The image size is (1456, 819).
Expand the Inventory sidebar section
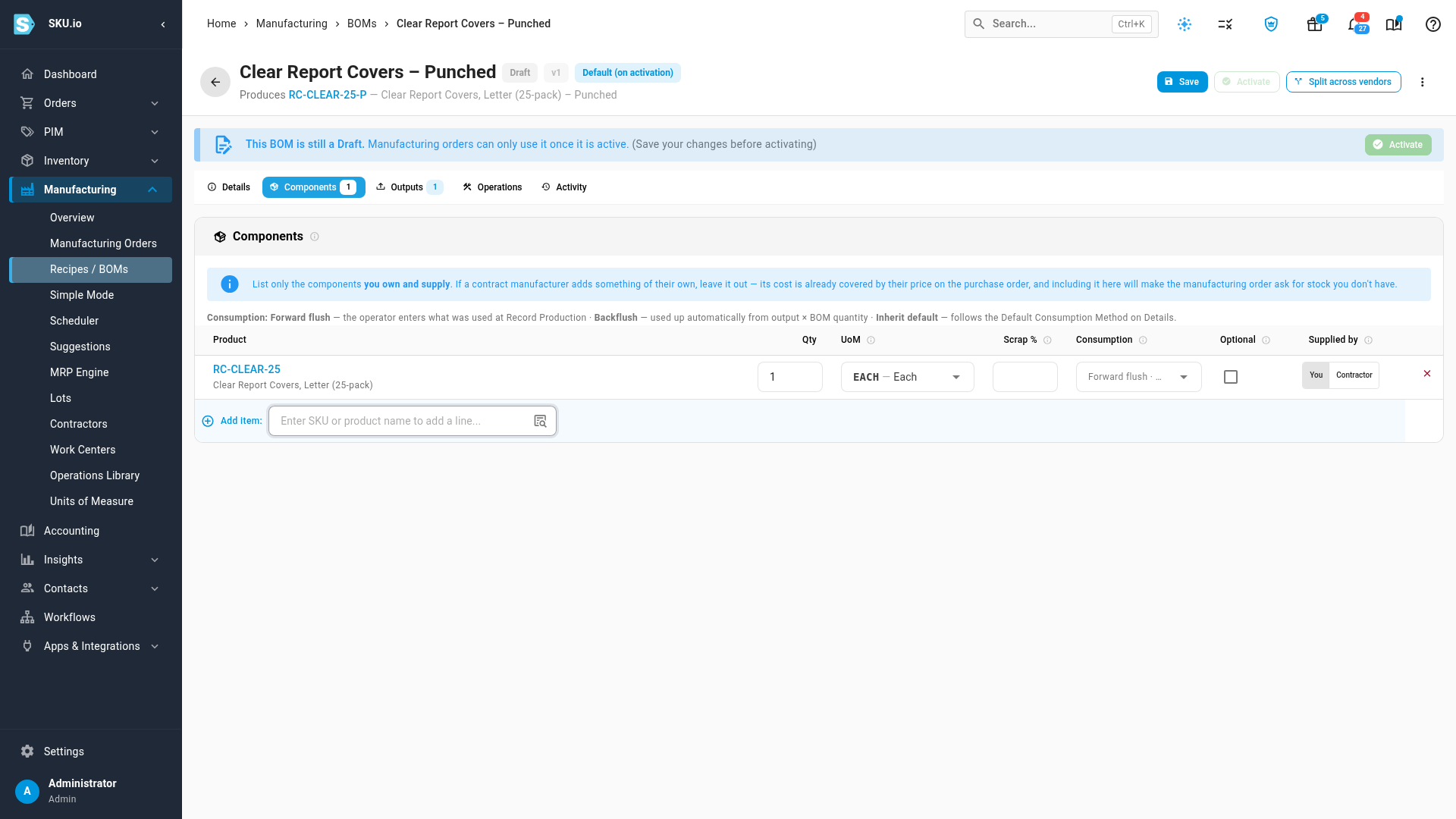point(90,161)
